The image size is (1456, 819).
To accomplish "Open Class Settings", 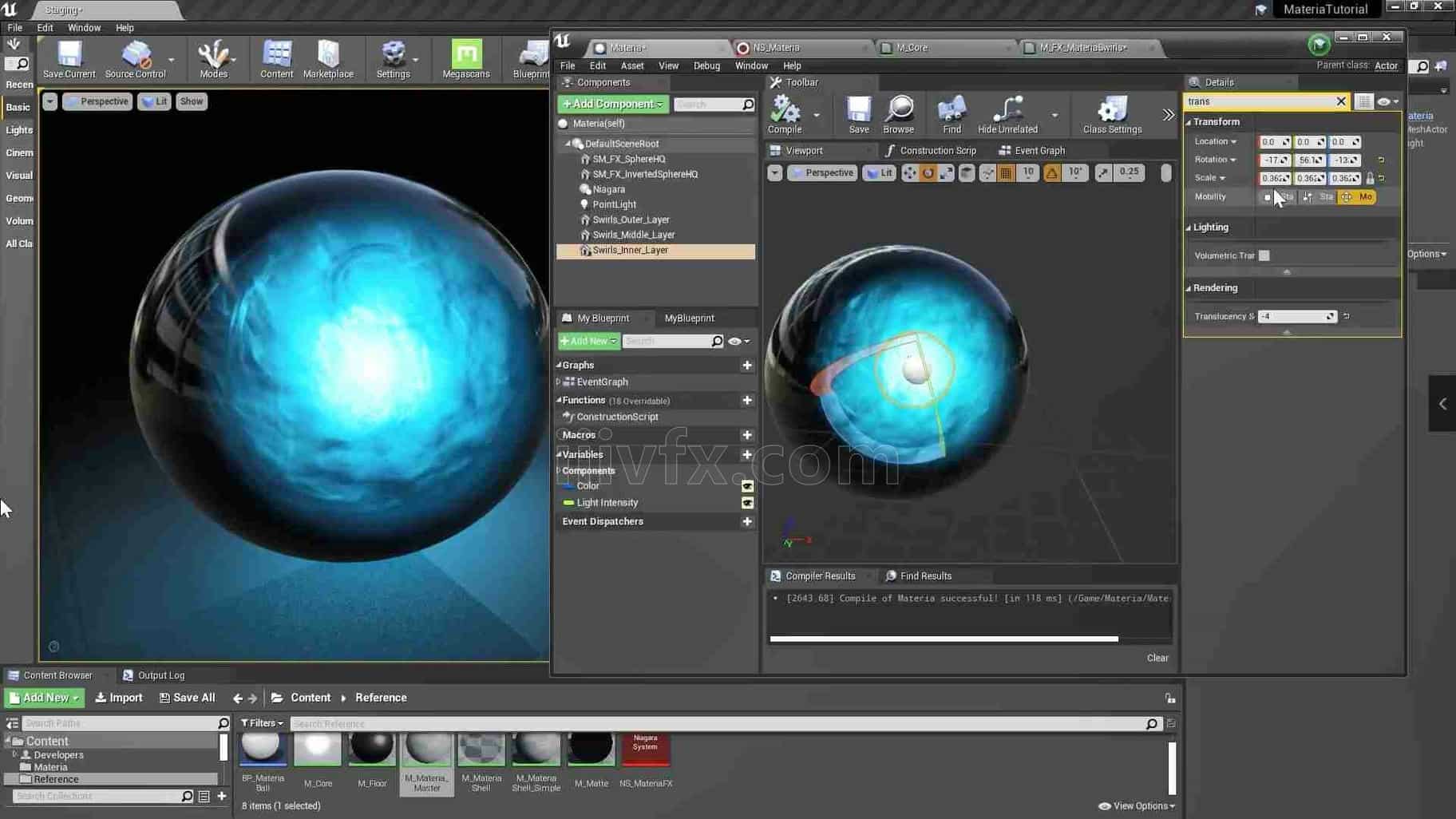I will (x=1112, y=115).
